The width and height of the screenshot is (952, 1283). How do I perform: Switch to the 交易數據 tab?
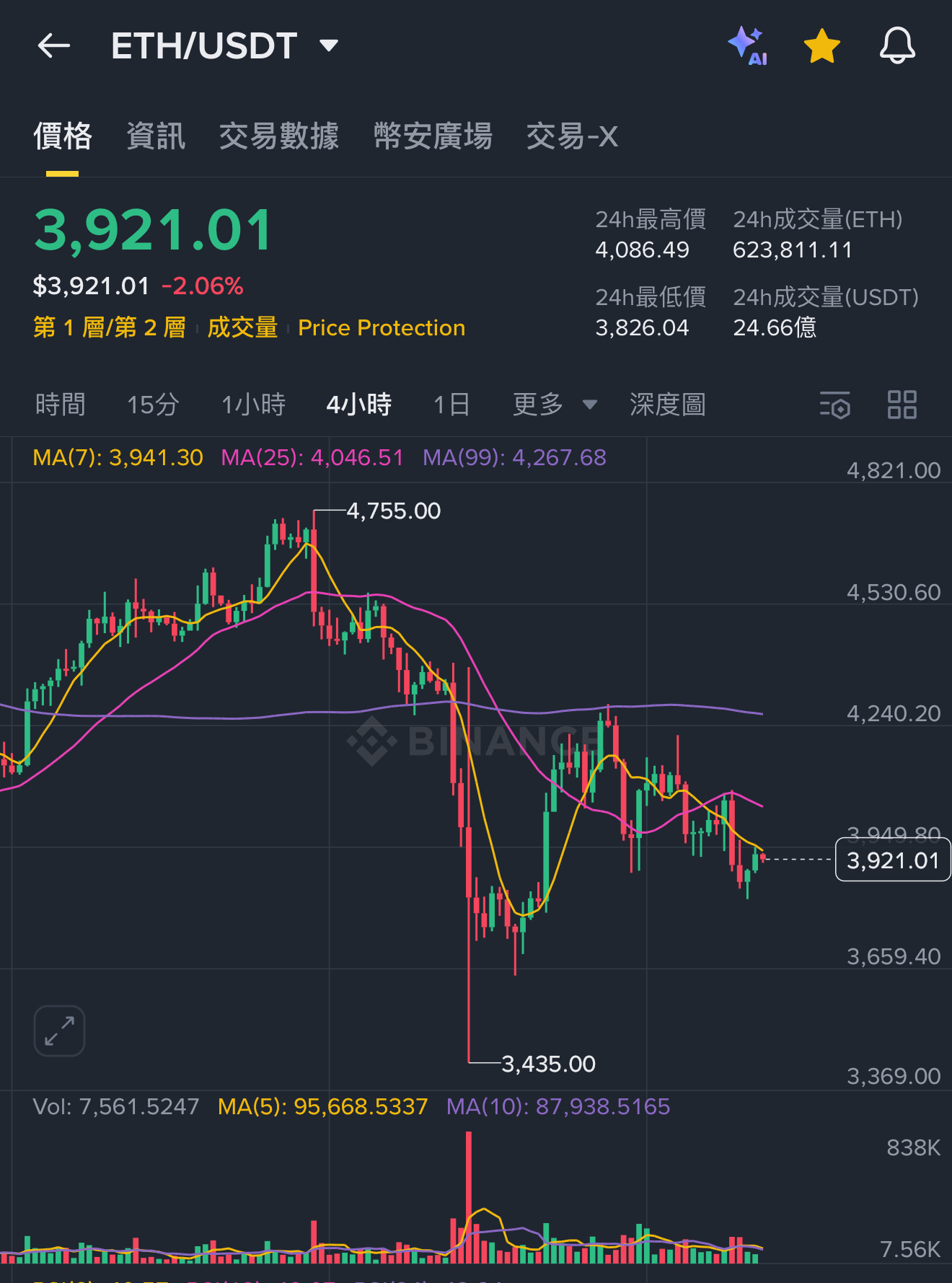point(279,136)
